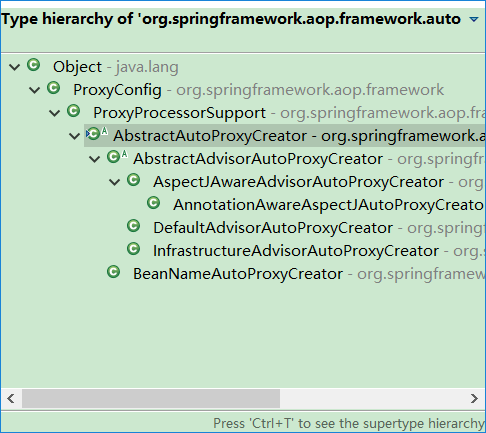
Task: Collapse the Object tree node
Action: click(x=15, y=67)
